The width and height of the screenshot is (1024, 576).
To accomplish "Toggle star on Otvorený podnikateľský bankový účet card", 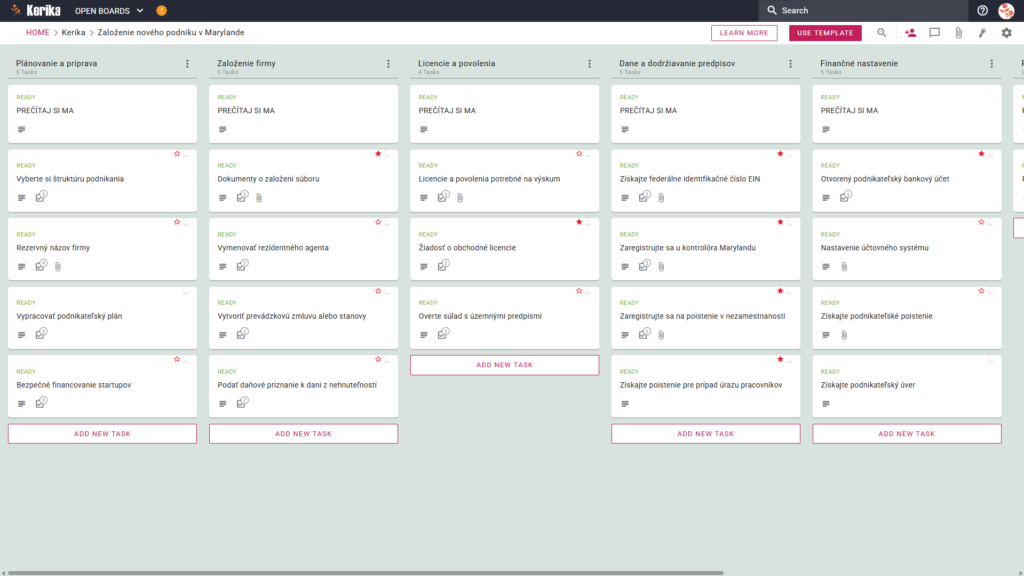I will (x=982, y=154).
